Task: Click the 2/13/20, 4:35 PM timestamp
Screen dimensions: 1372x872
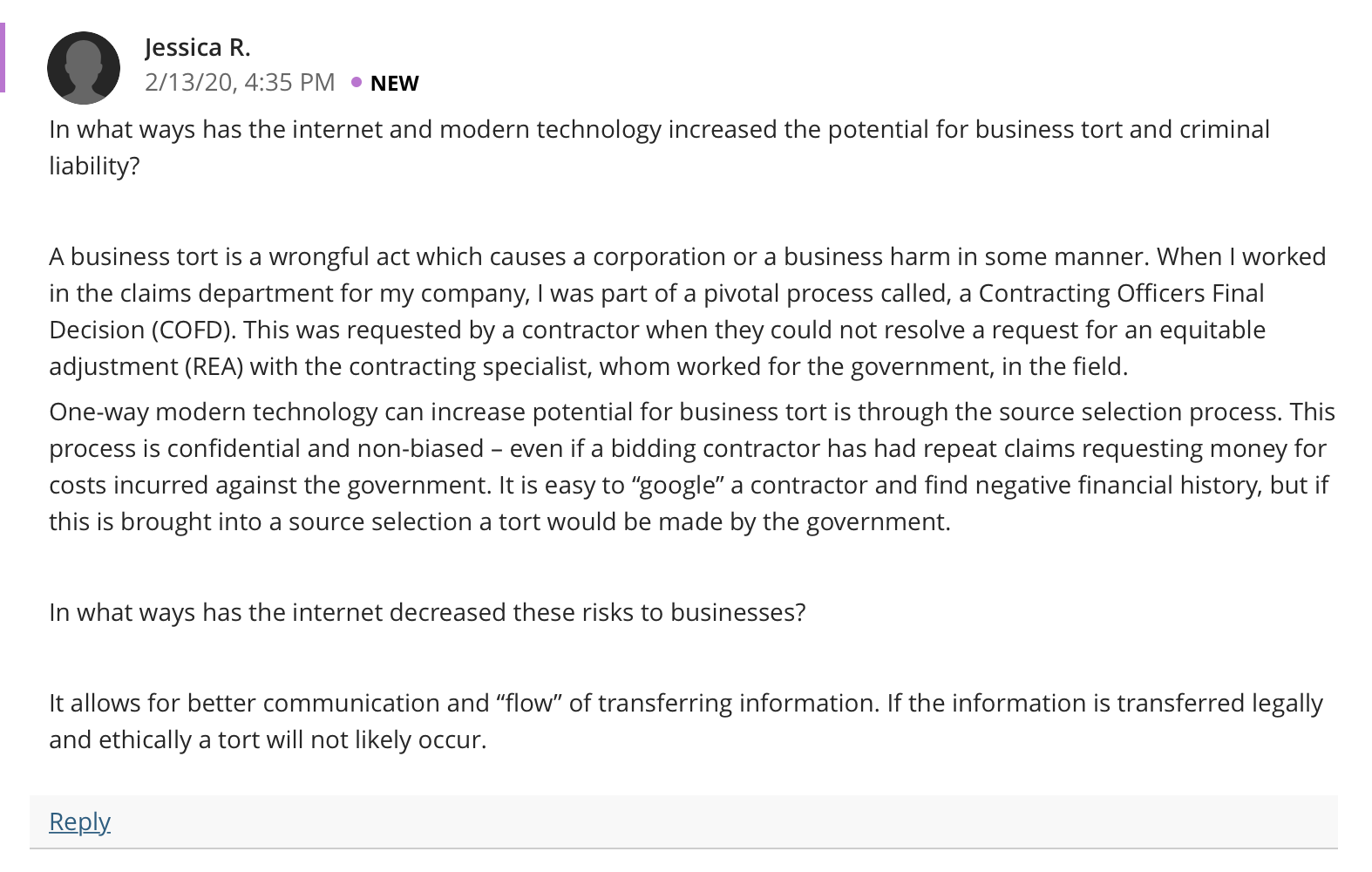Action: tap(240, 82)
